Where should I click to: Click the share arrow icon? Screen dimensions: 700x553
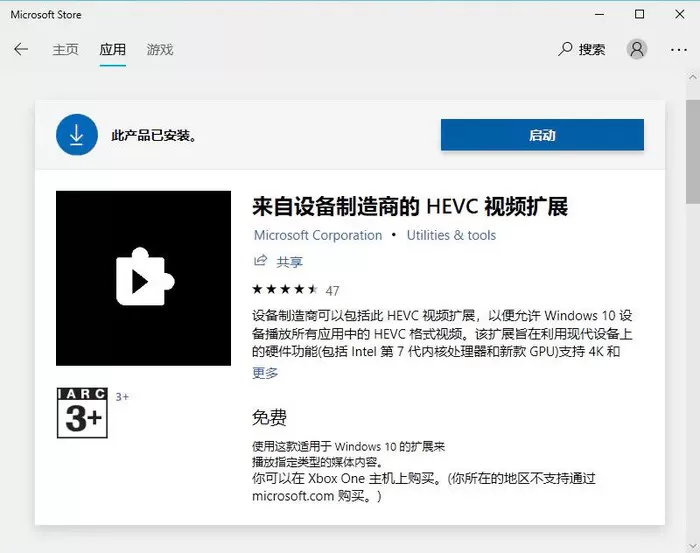(x=260, y=260)
